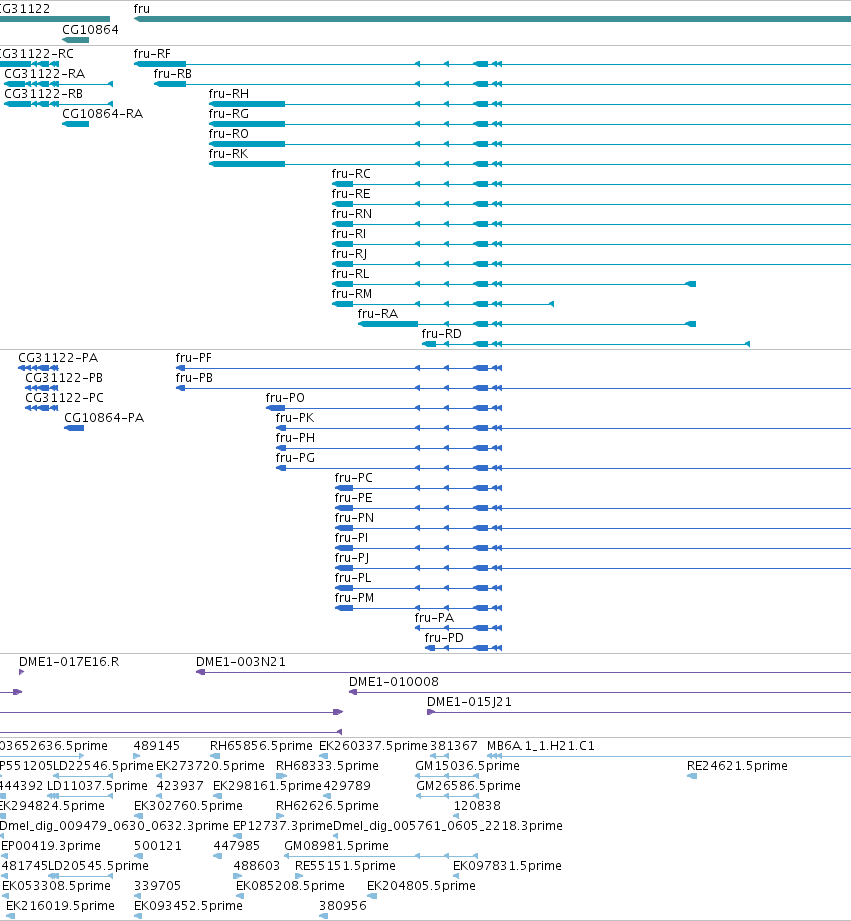Screen dimensions: 851x921
Task: Open the "MB6A.1_1.H21.C1" feature label
Action: pos(541,745)
